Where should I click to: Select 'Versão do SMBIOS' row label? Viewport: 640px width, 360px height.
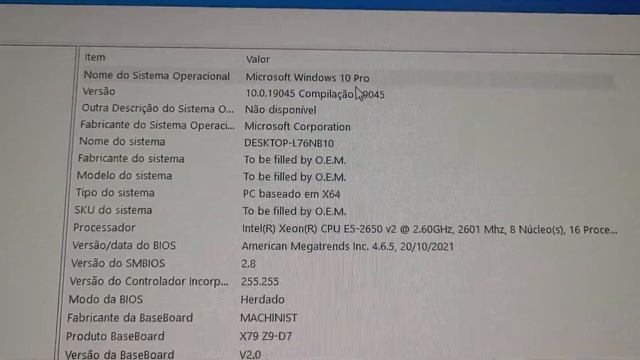[x=118, y=263]
